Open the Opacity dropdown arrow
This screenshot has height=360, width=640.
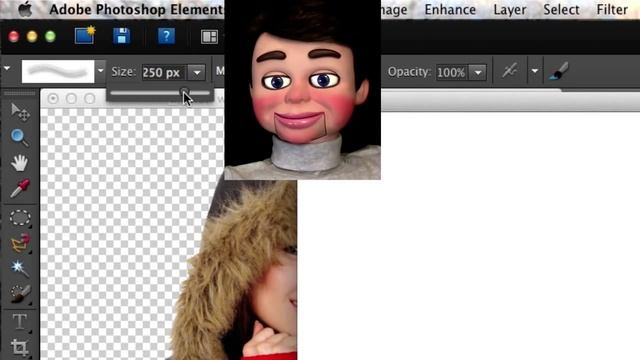478,73
